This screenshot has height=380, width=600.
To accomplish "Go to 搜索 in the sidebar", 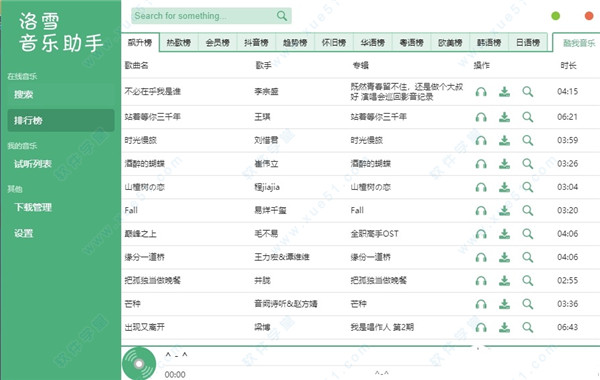I will 61,95.
